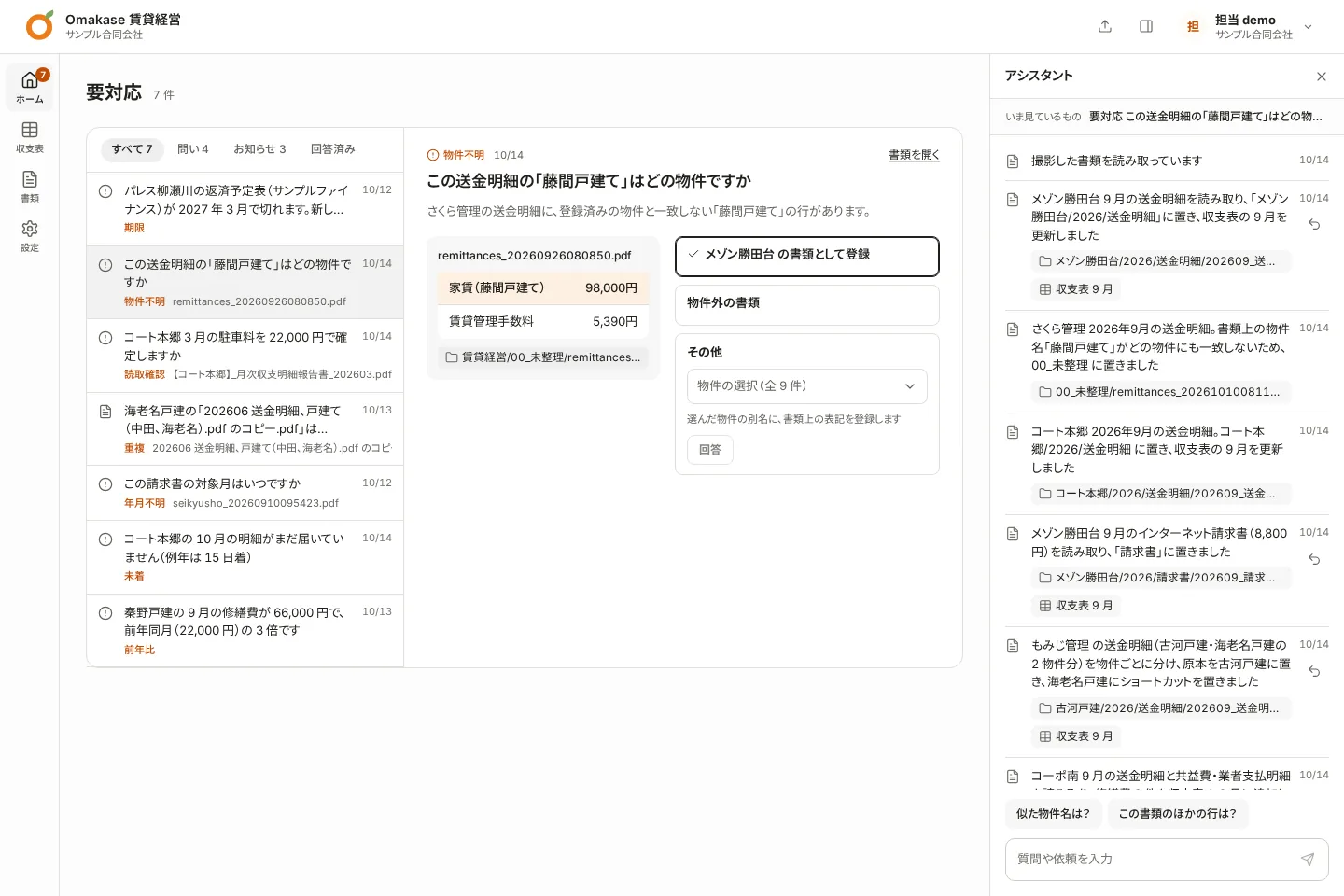The image size is (1344, 896).
Task: Open the コート本郷の10月の明細 未着 item
Action: pos(245,558)
